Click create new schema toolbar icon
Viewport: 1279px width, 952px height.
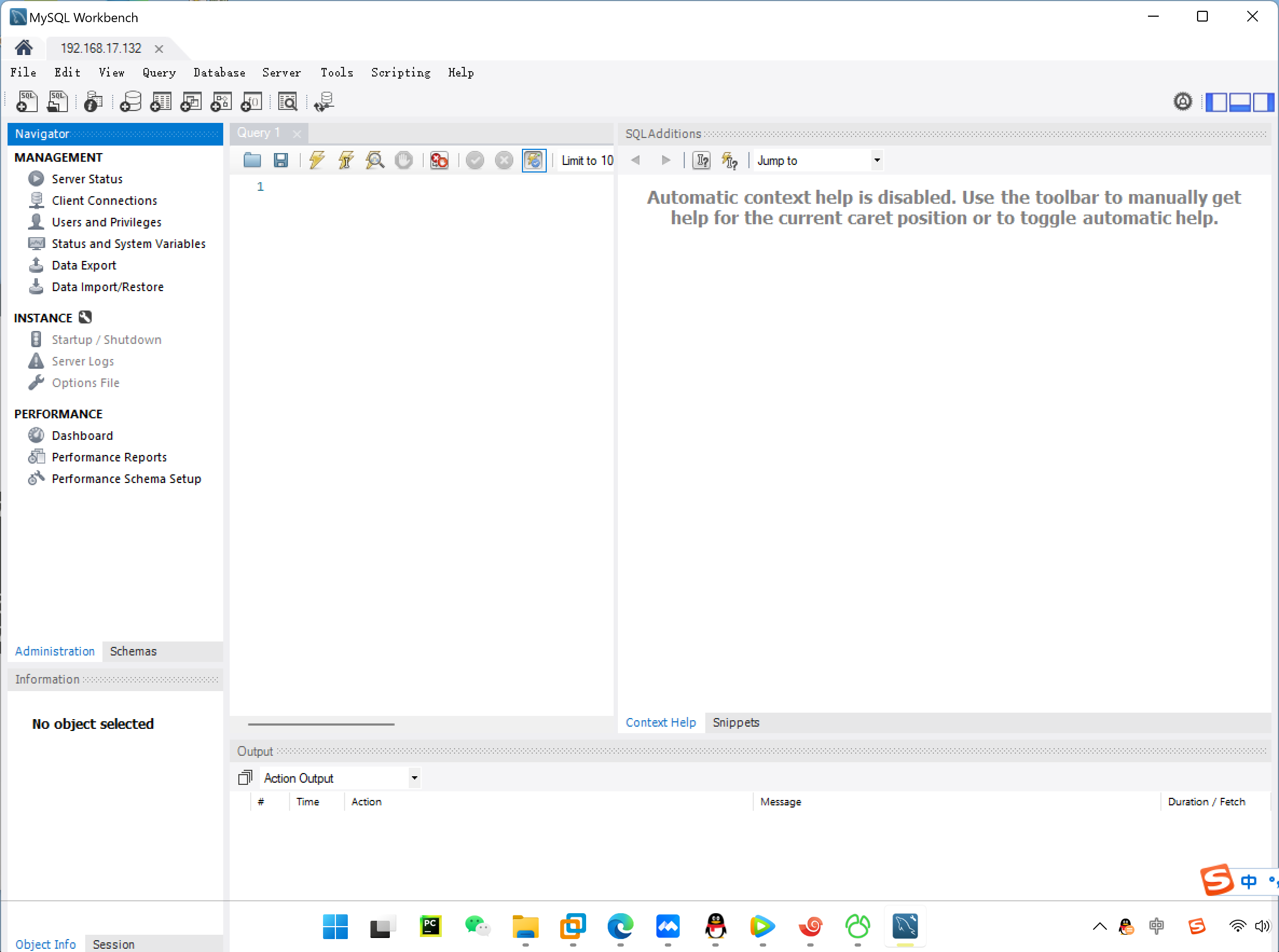coord(130,102)
